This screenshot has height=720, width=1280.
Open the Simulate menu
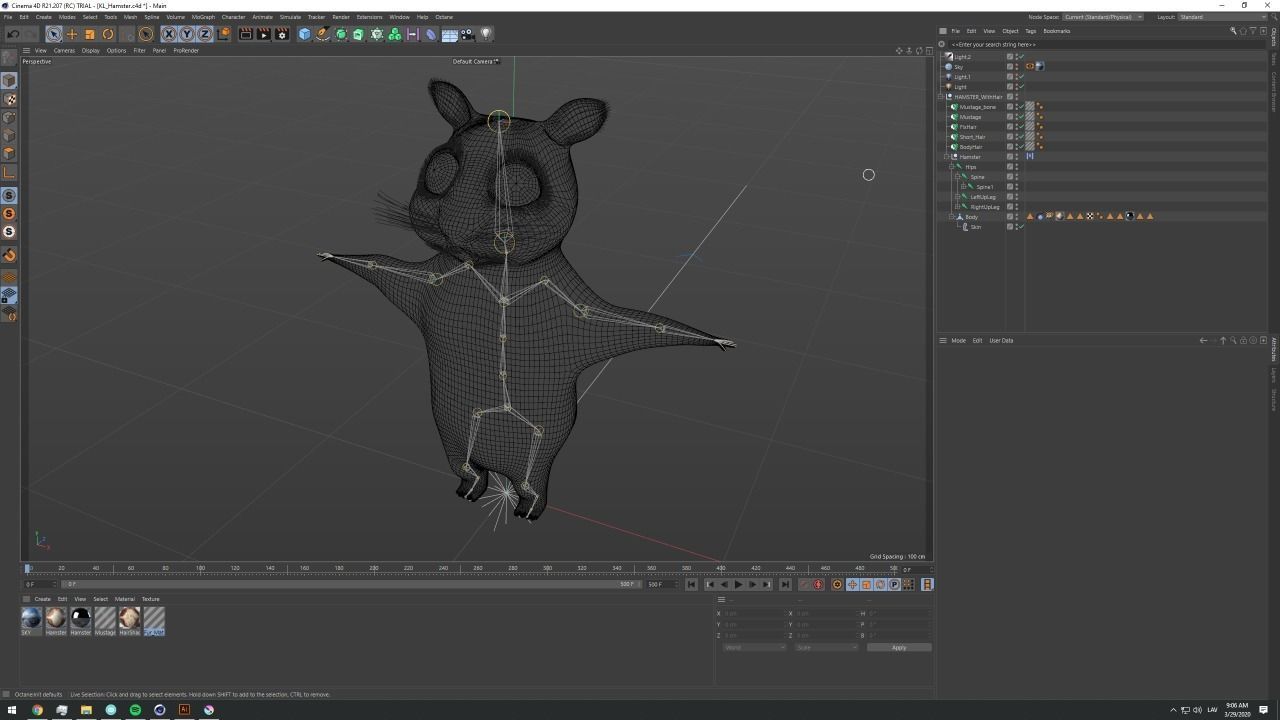point(290,17)
